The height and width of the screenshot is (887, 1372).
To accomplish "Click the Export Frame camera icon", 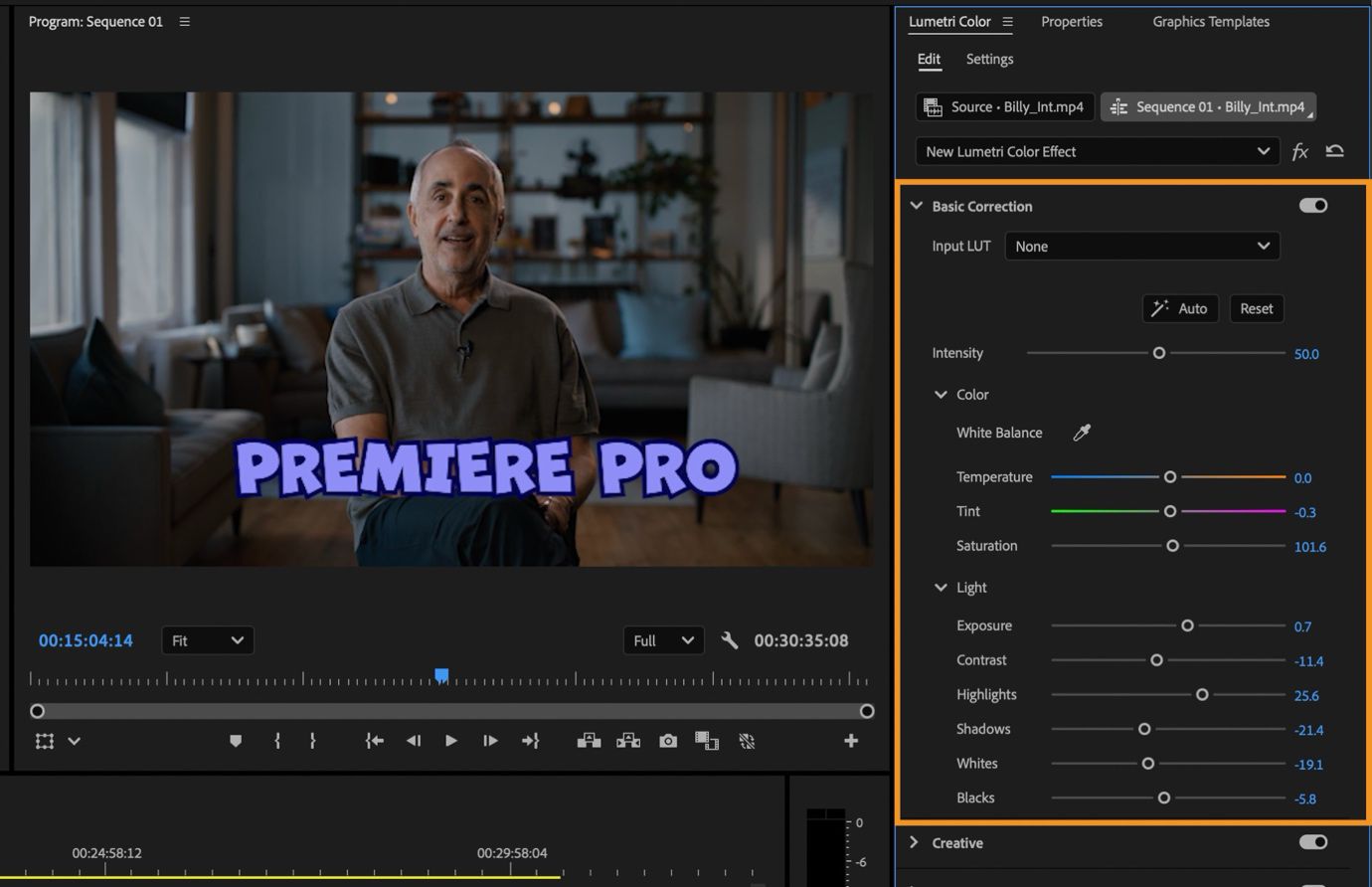I will click(x=668, y=741).
